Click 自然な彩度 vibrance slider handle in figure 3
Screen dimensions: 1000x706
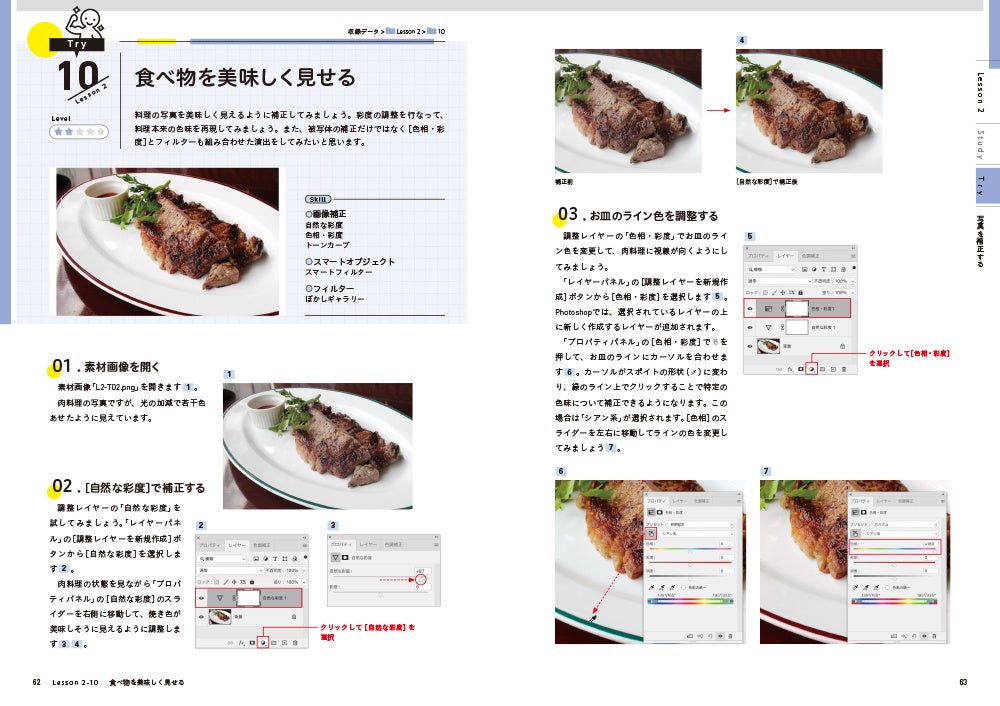(x=420, y=579)
